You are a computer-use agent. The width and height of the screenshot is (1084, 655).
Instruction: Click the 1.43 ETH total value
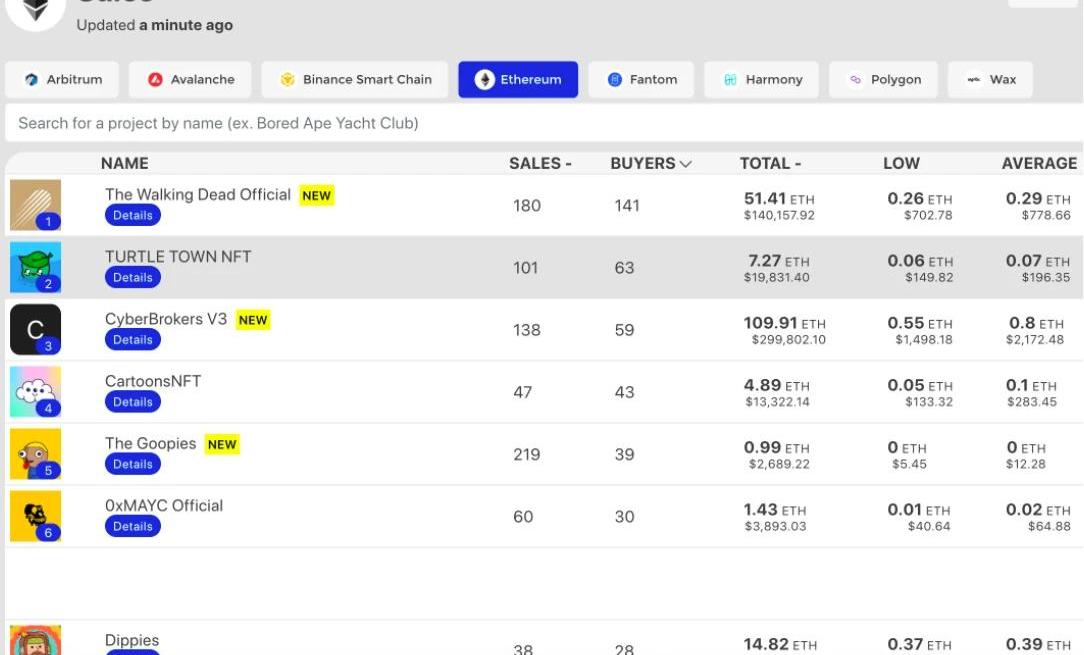click(775, 510)
